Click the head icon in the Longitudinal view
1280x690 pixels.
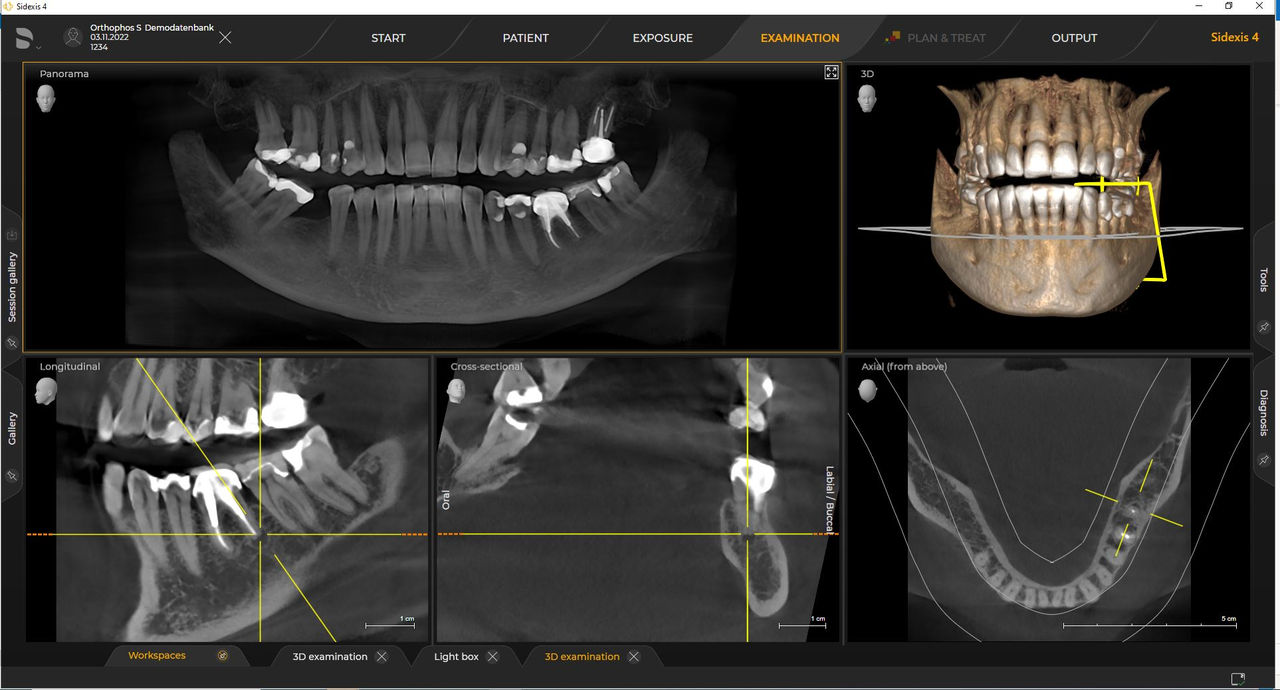(x=45, y=390)
